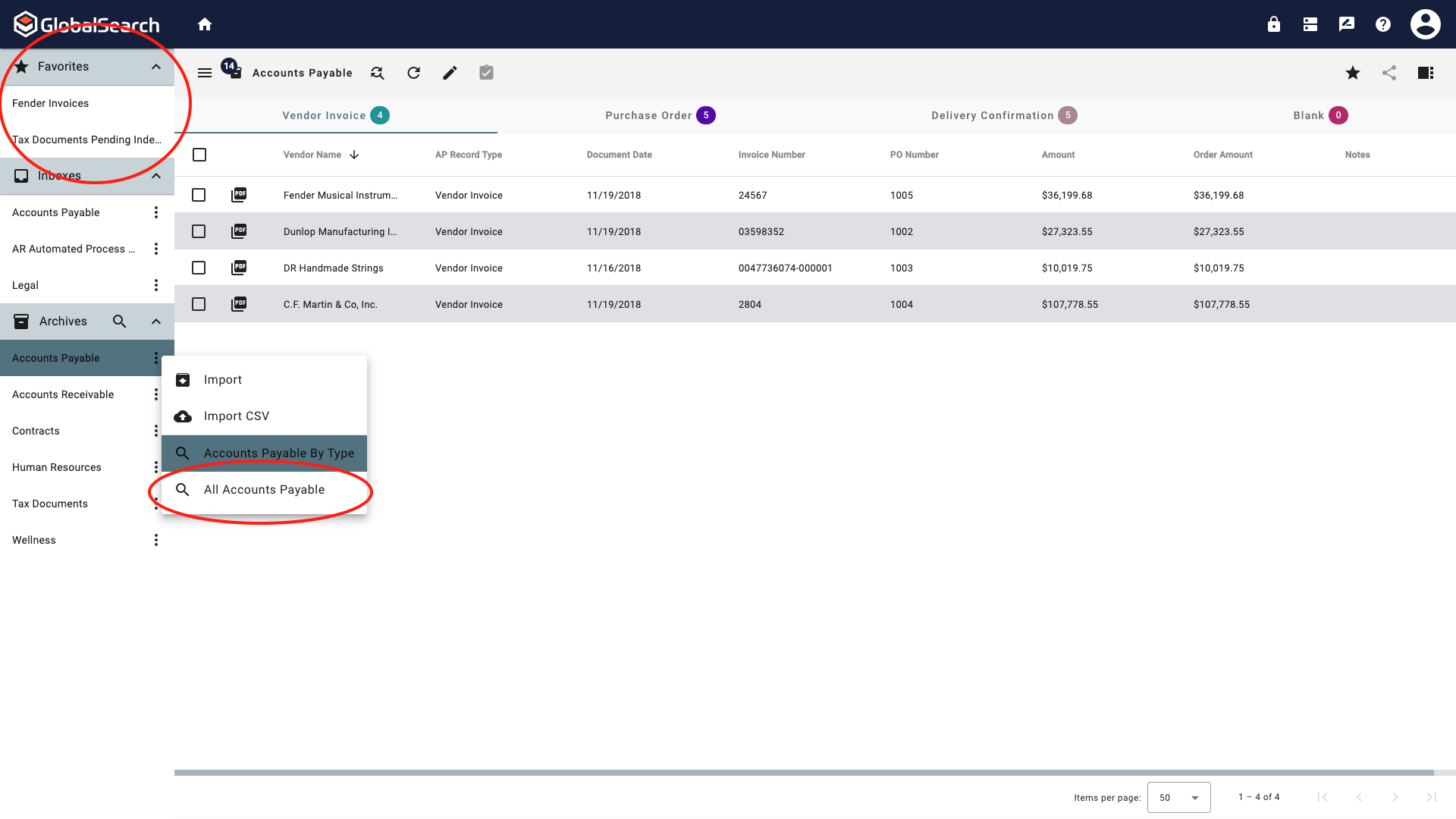
Task: Click the star favorite icon at right
Action: pyautogui.click(x=1352, y=73)
